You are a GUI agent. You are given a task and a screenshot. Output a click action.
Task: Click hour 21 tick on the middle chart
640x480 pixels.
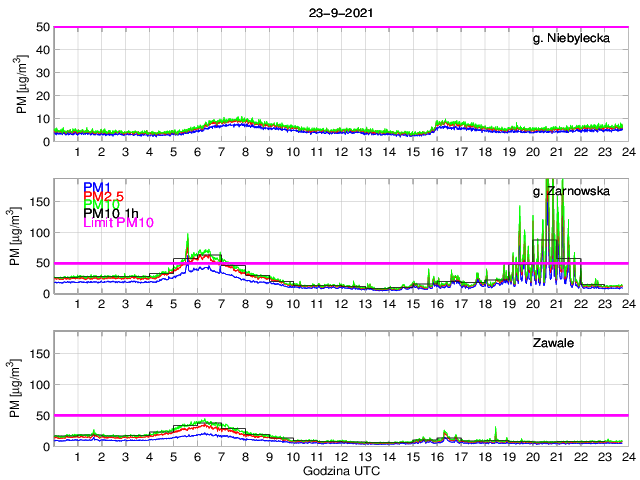tap(556, 303)
